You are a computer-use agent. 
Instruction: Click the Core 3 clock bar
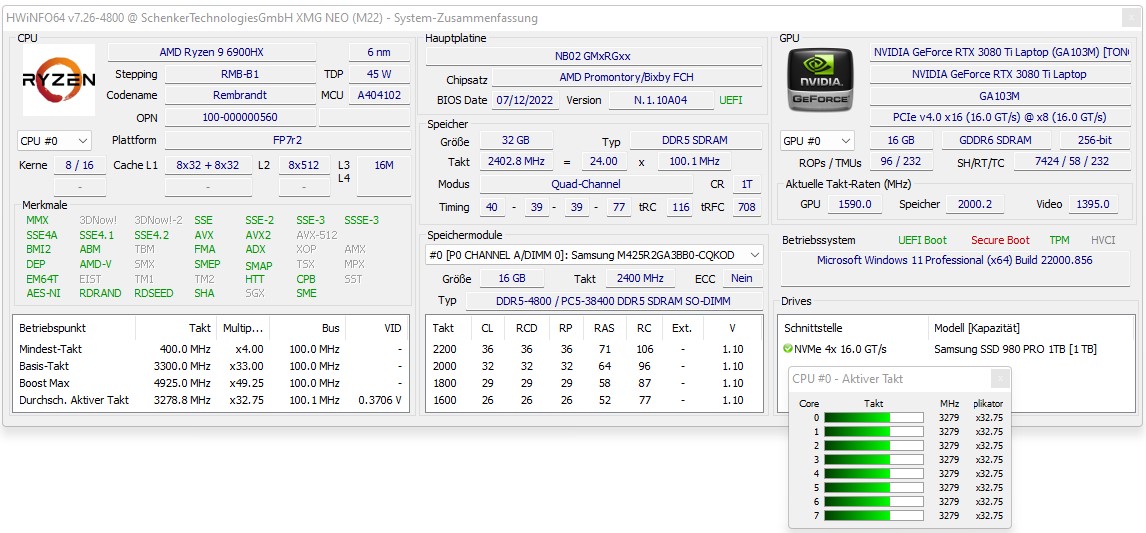click(874, 459)
